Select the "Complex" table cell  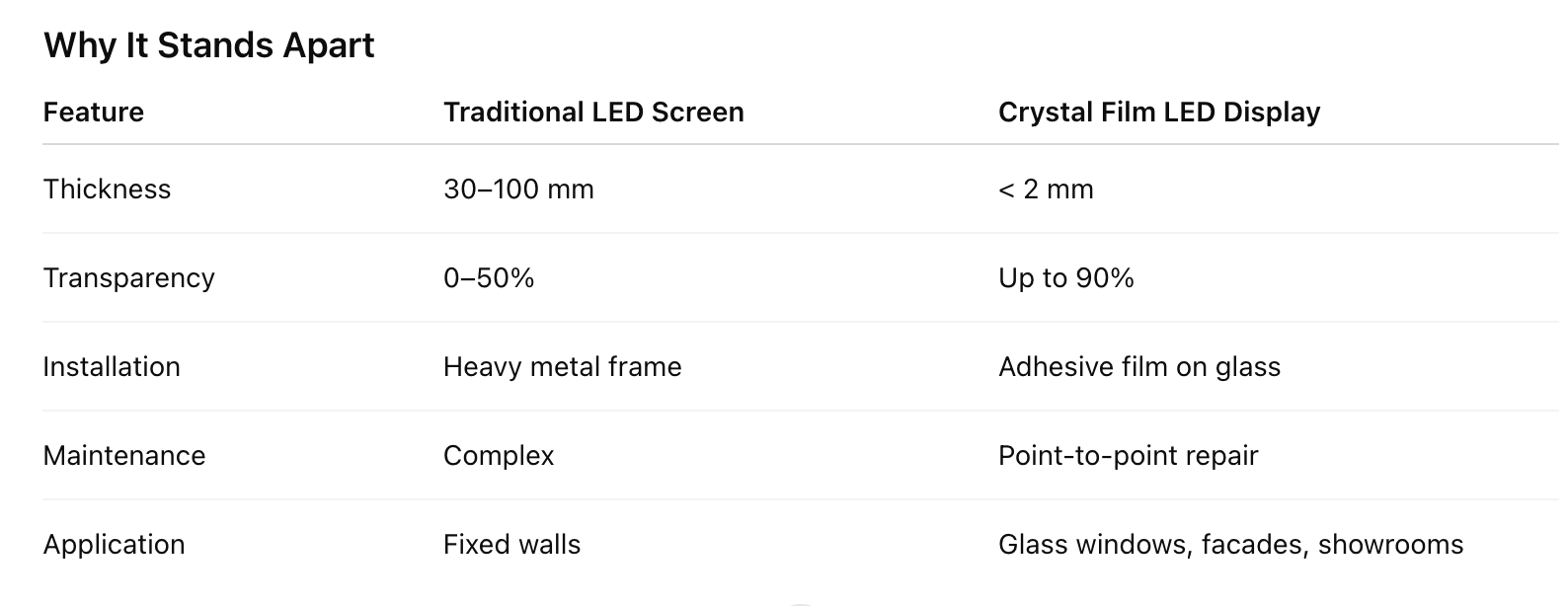tap(499, 456)
